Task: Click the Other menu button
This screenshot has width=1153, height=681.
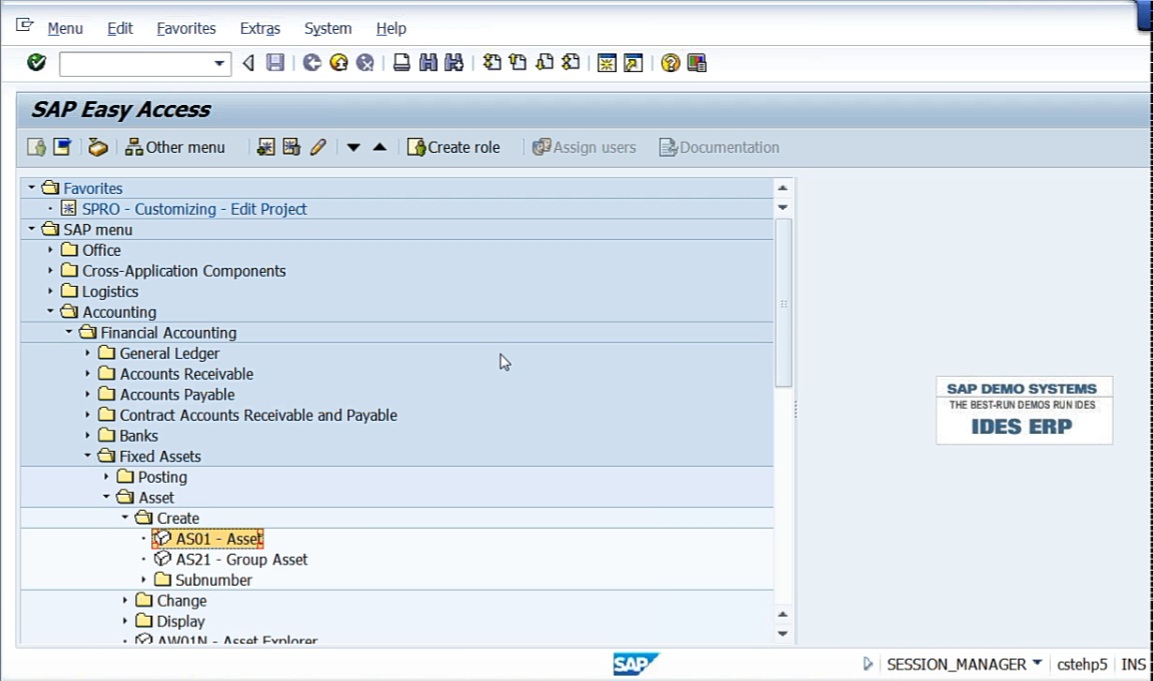Action: pos(175,147)
